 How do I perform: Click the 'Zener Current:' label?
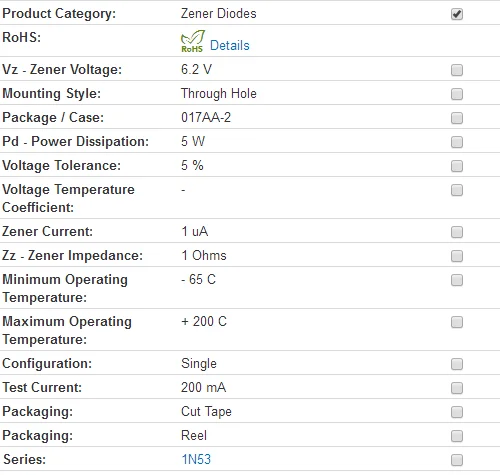click(47, 231)
